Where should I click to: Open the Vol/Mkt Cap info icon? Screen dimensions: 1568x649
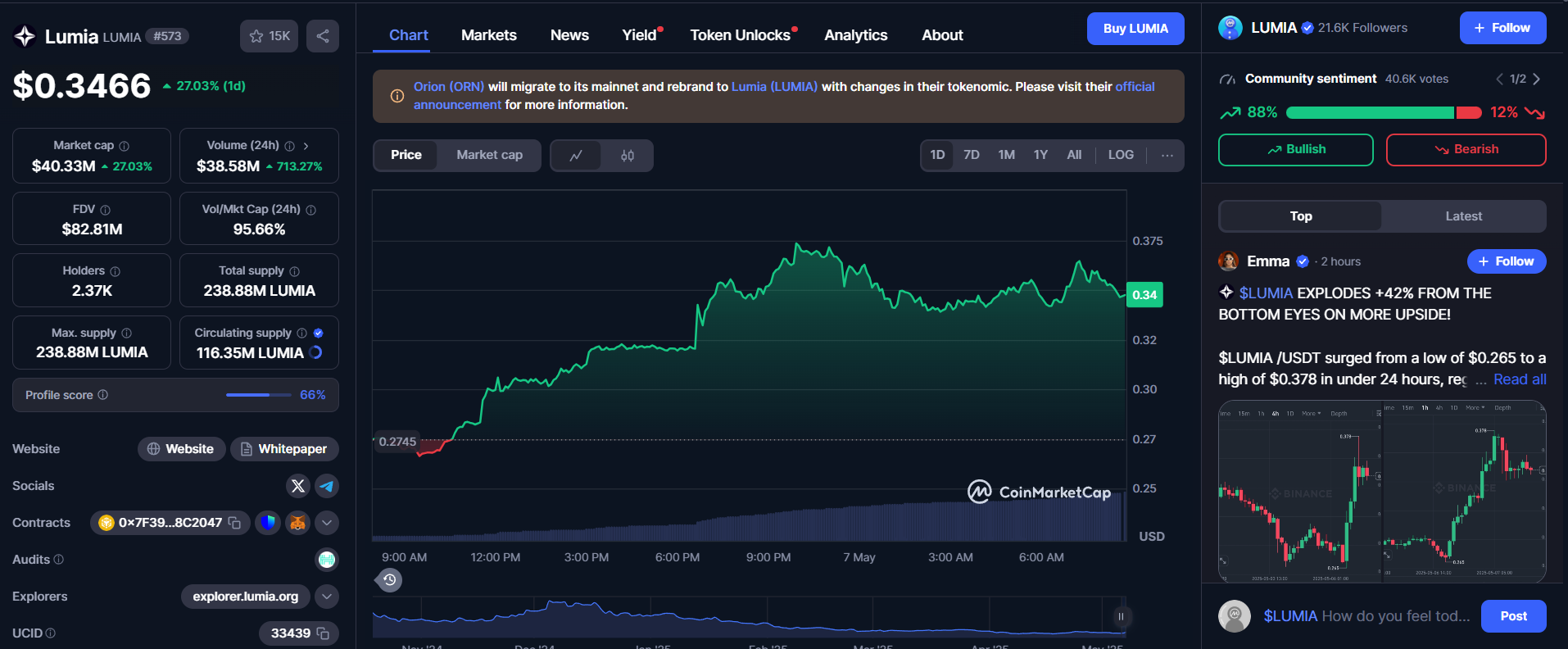click(x=310, y=210)
